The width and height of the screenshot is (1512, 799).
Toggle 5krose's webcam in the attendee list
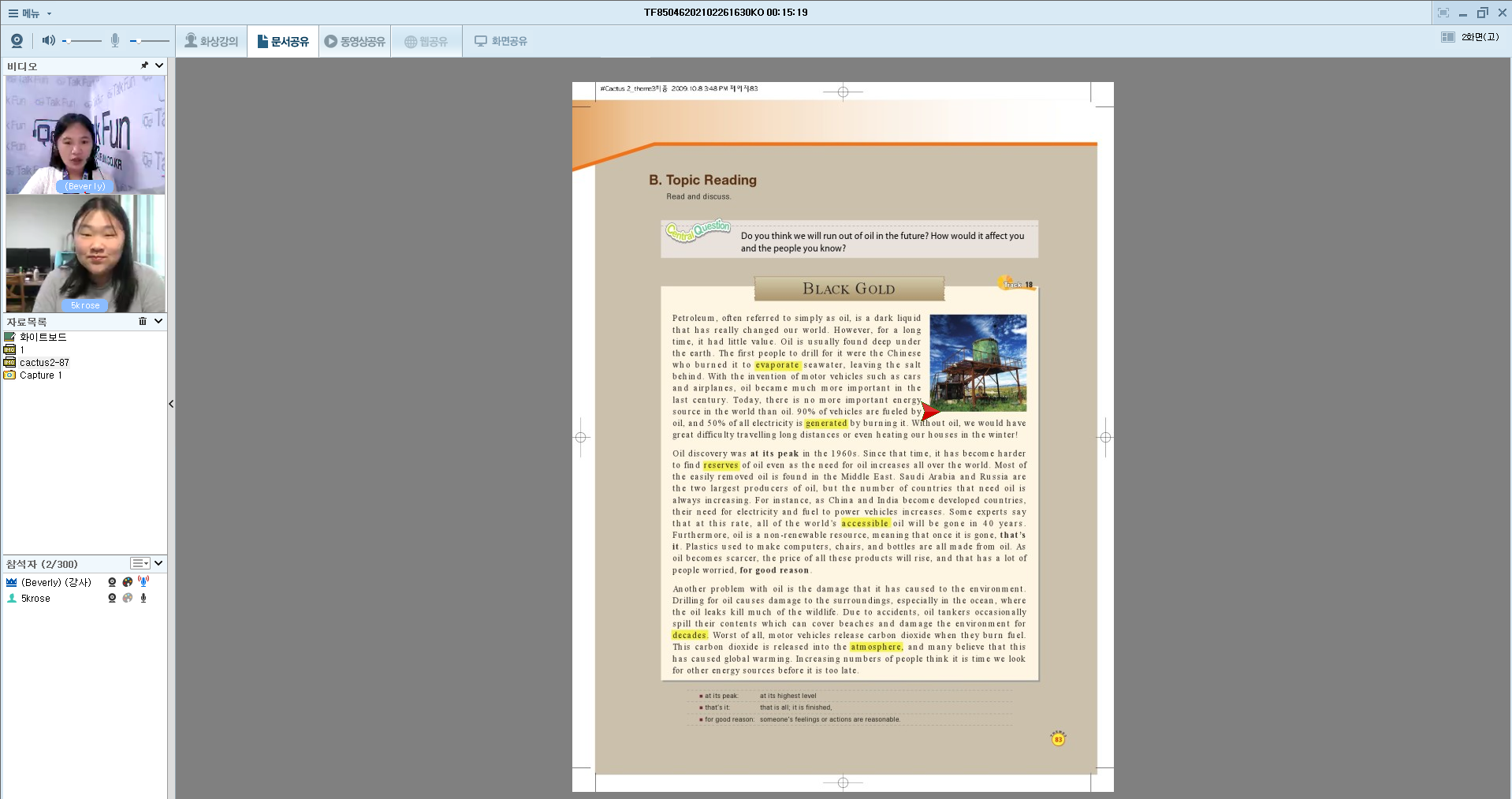coord(112,598)
